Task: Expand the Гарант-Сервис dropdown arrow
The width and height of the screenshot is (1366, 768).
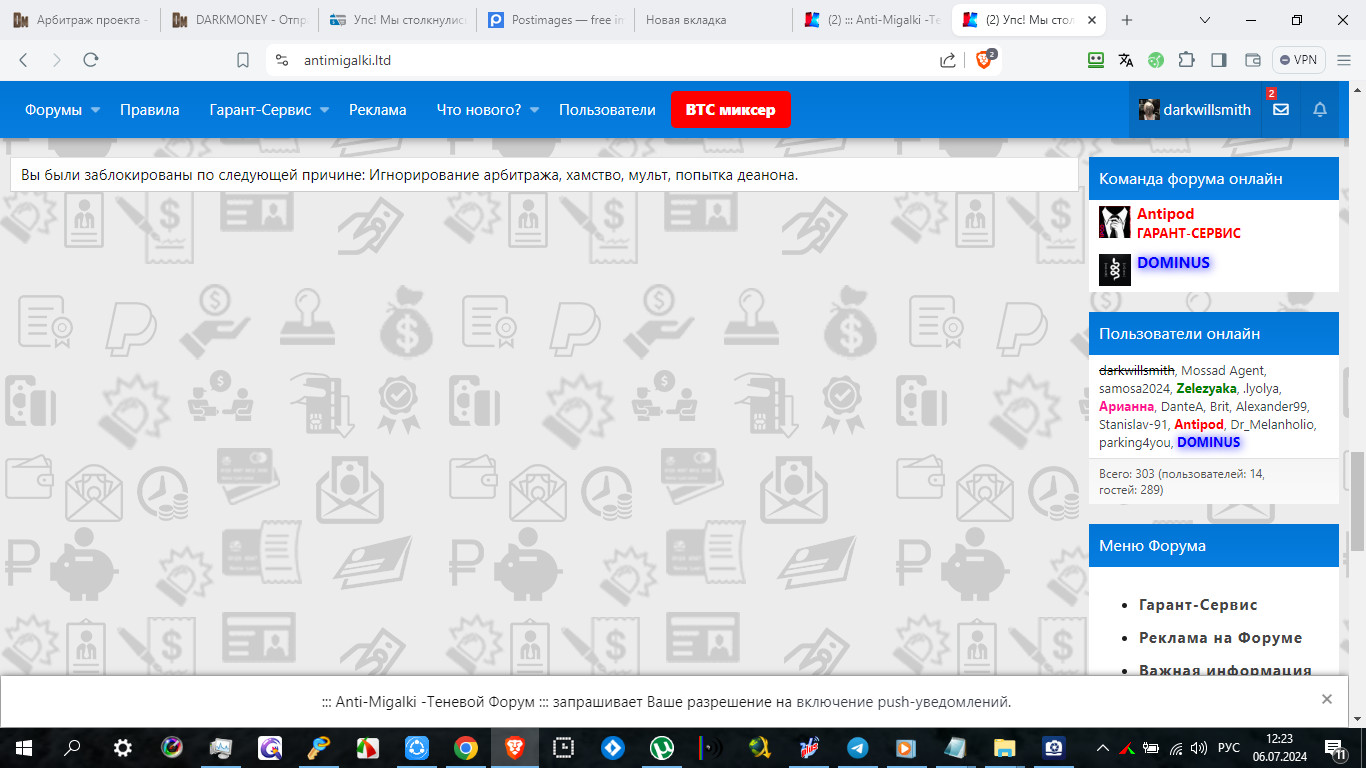Action: [325, 110]
